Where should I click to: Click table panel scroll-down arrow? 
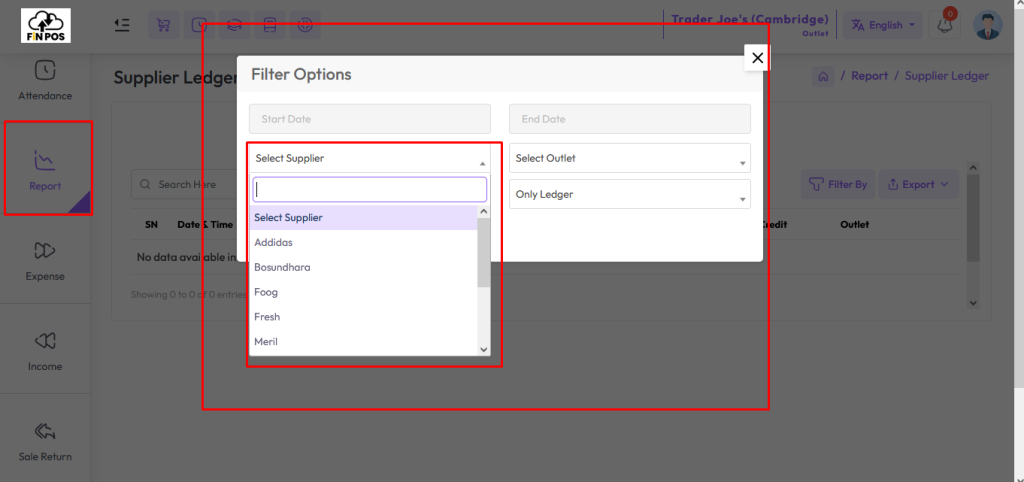click(x=973, y=303)
